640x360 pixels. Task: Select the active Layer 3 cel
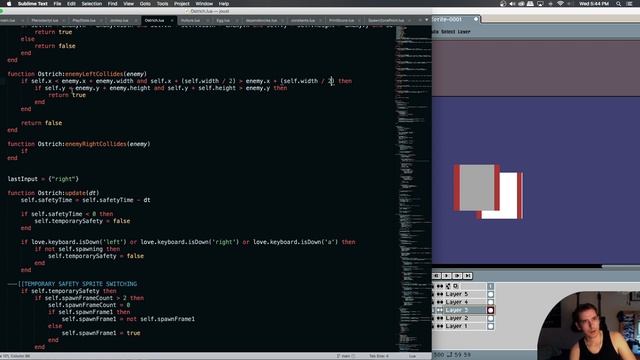click(491, 310)
